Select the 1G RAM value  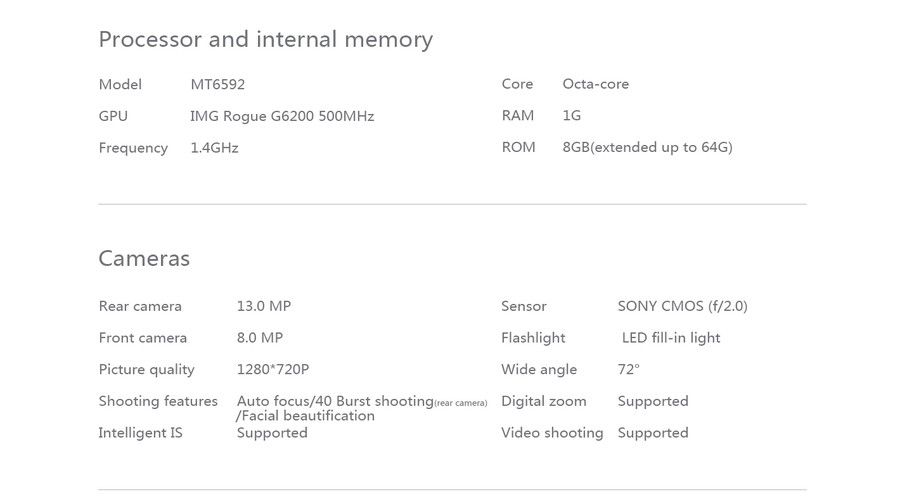coord(571,115)
